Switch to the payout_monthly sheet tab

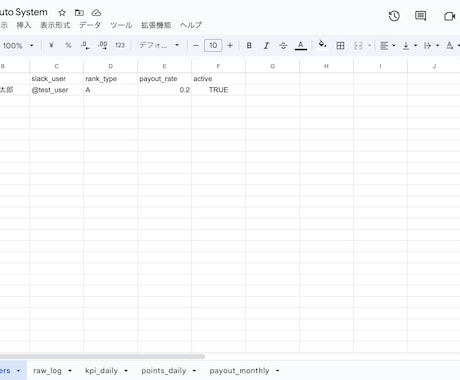tap(239, 371)
